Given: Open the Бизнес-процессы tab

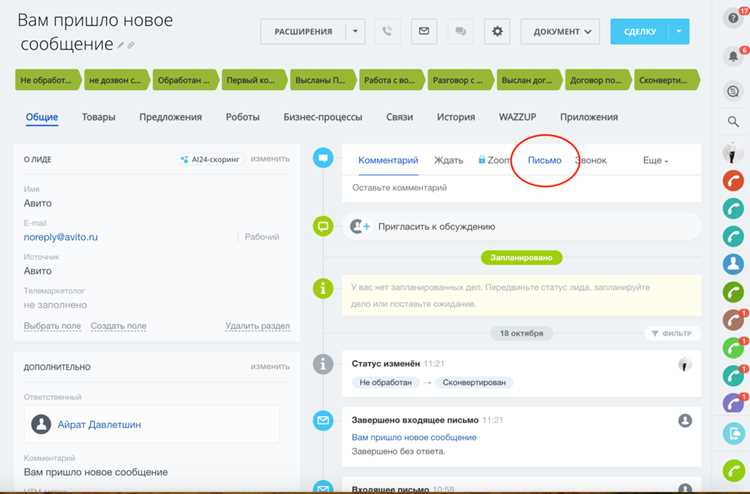Looking at the screenshot, I should click(x=323, y=117).
